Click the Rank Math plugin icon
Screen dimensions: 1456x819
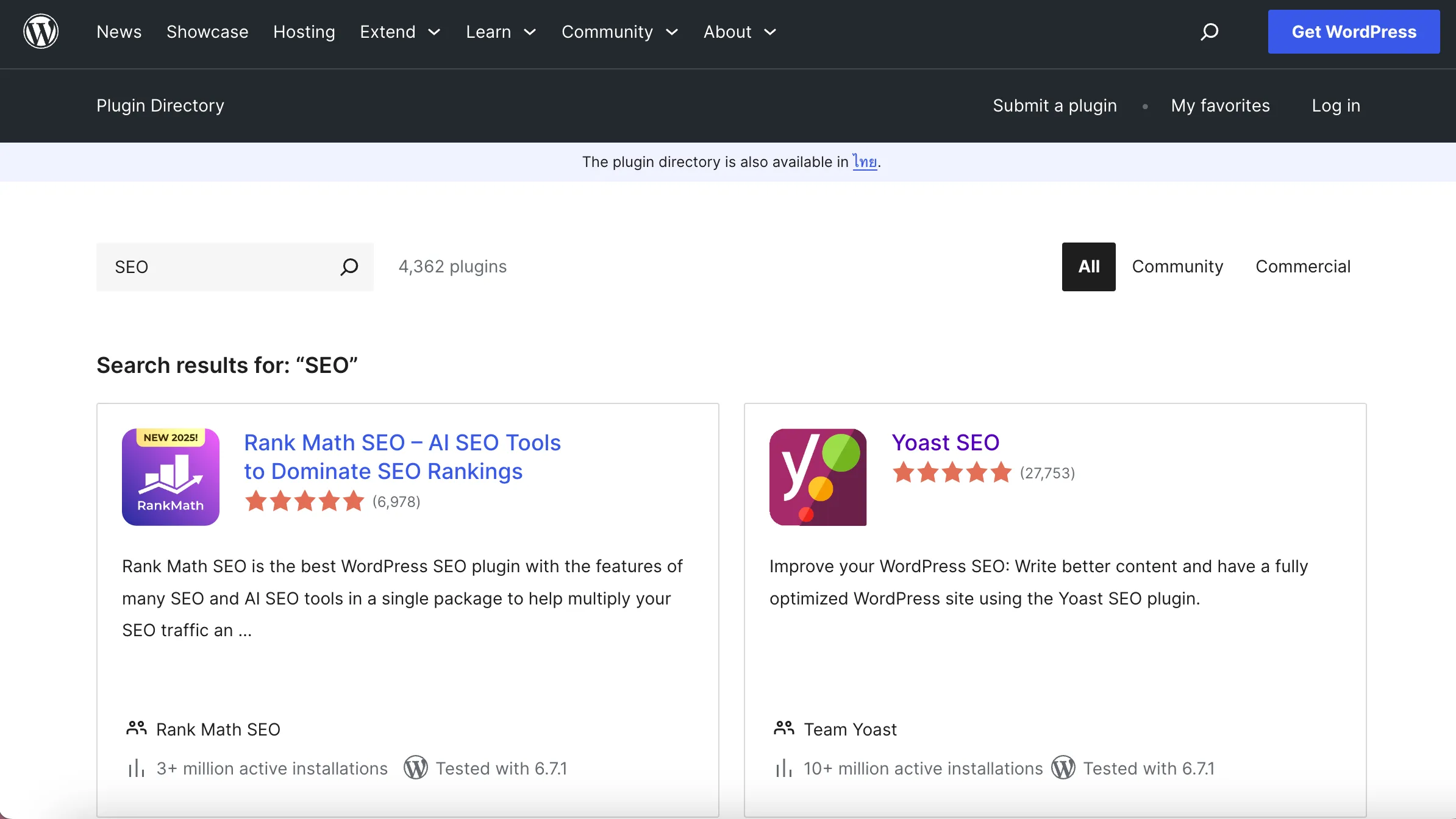tap(171, 477)
